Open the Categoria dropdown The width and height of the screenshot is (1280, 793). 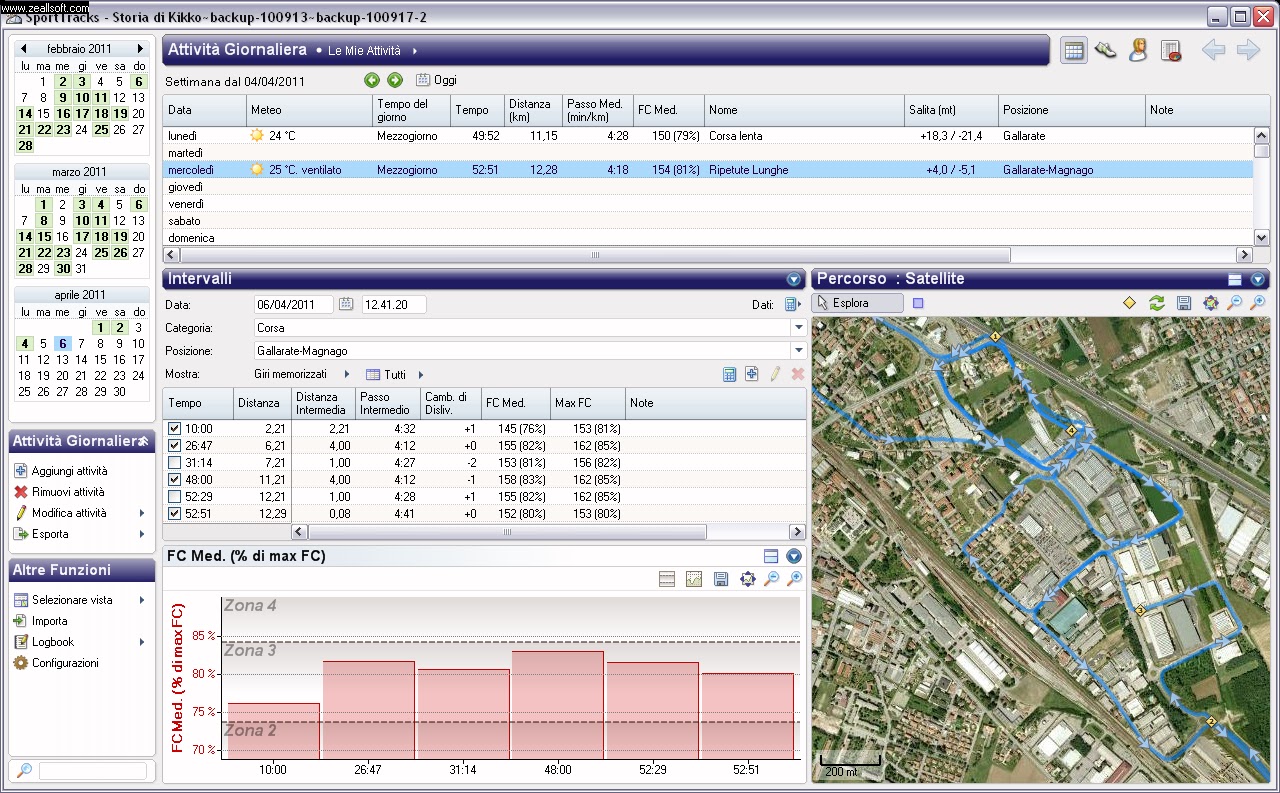click(x=798, y=328)
